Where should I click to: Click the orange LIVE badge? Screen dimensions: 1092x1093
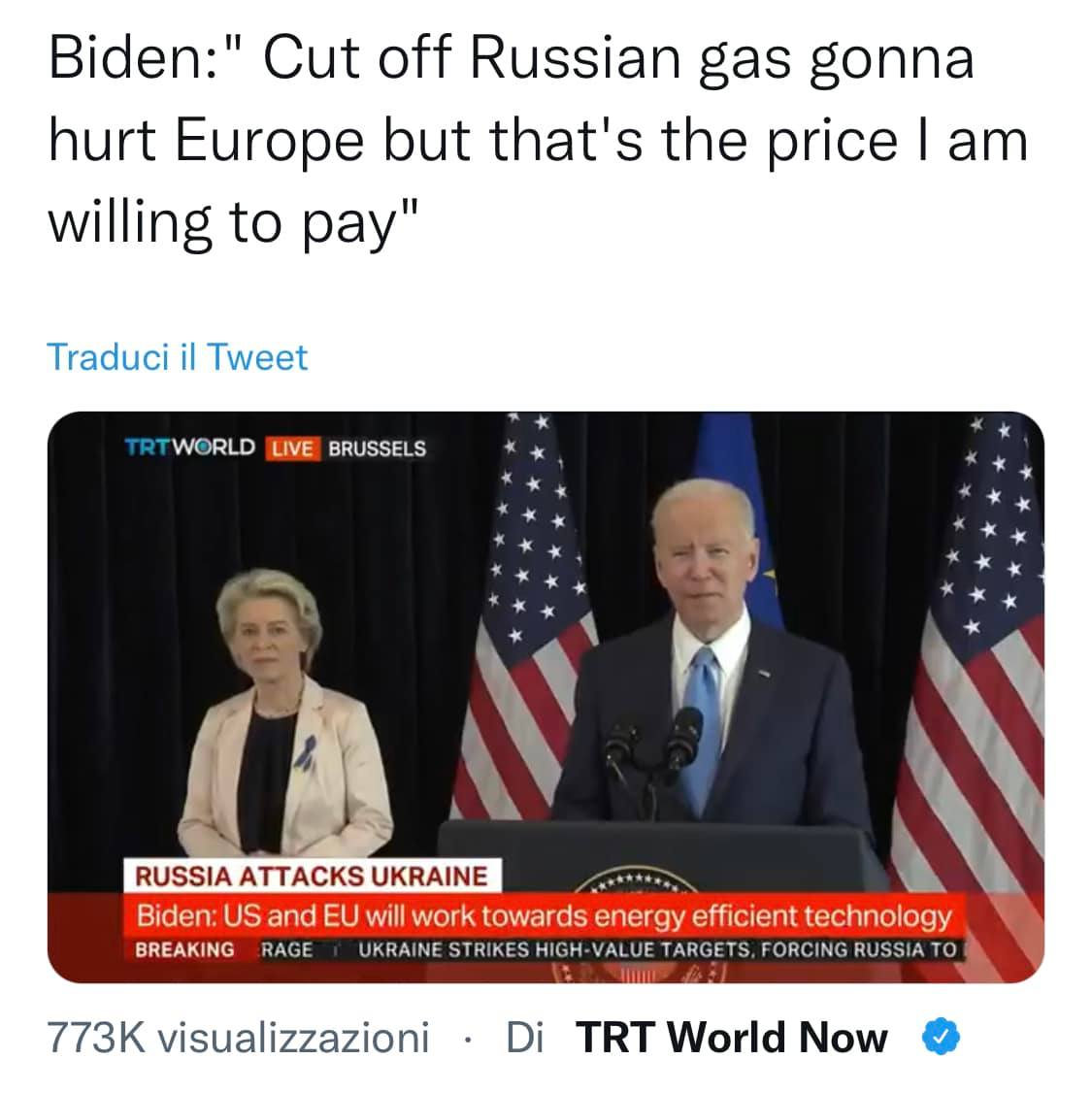(292, 448)
